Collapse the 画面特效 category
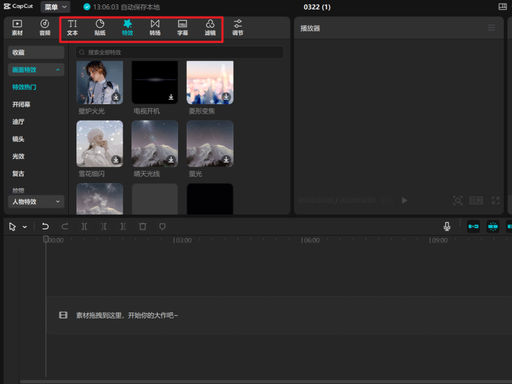Image resolution: width=512 pixels, height=384 pixels. click(36, 70)
